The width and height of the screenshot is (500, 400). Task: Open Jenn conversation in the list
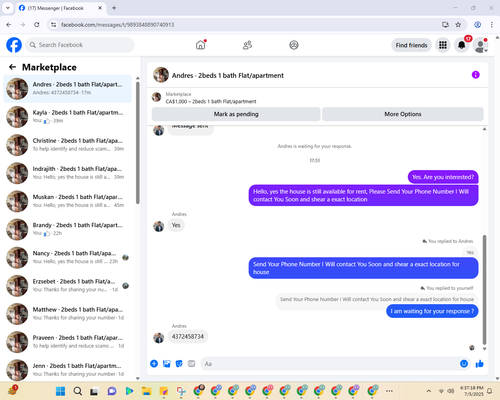67,369
